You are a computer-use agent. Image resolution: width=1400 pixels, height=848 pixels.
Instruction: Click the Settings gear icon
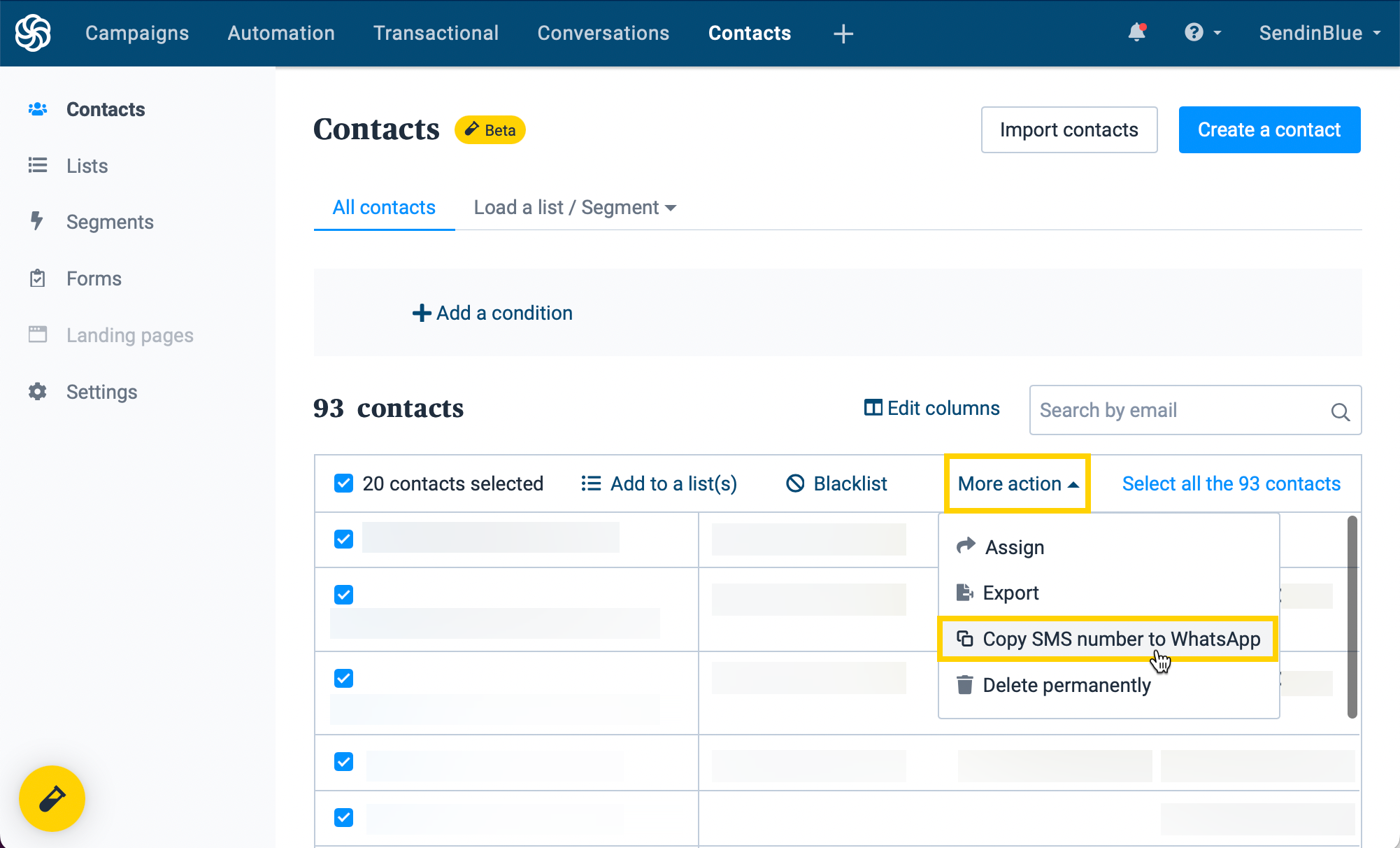38,391
